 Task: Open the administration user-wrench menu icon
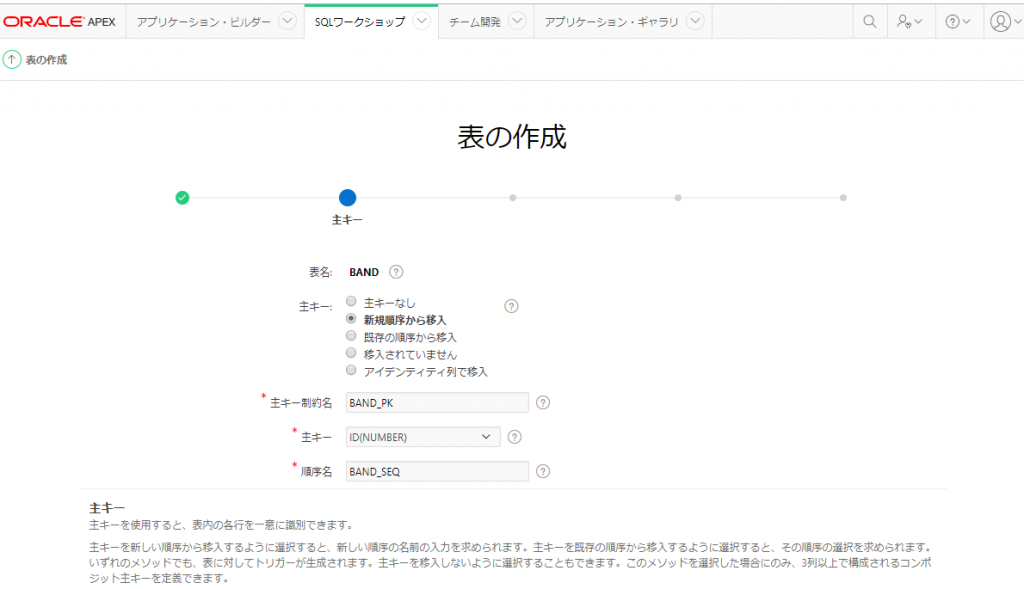[909, 22]
